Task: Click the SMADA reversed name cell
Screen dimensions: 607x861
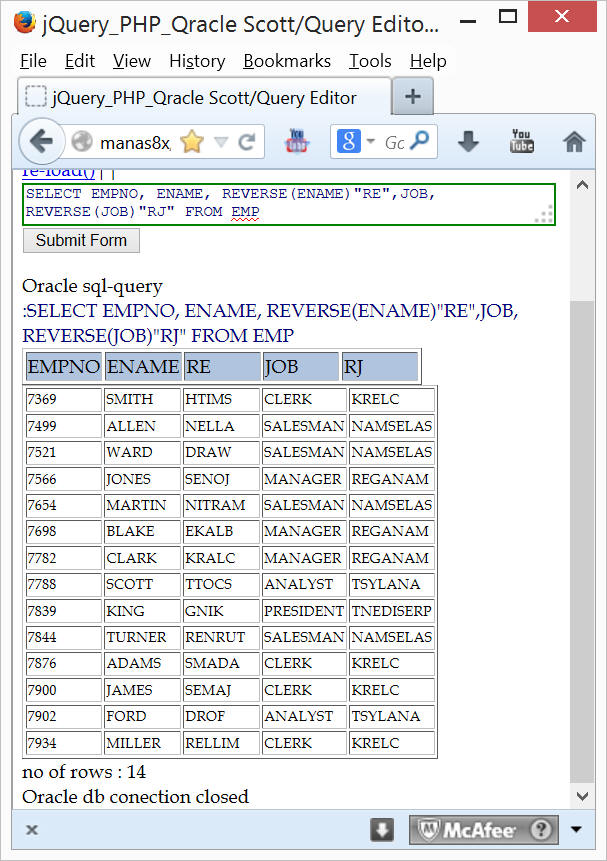Action: [x=221, y=663]
